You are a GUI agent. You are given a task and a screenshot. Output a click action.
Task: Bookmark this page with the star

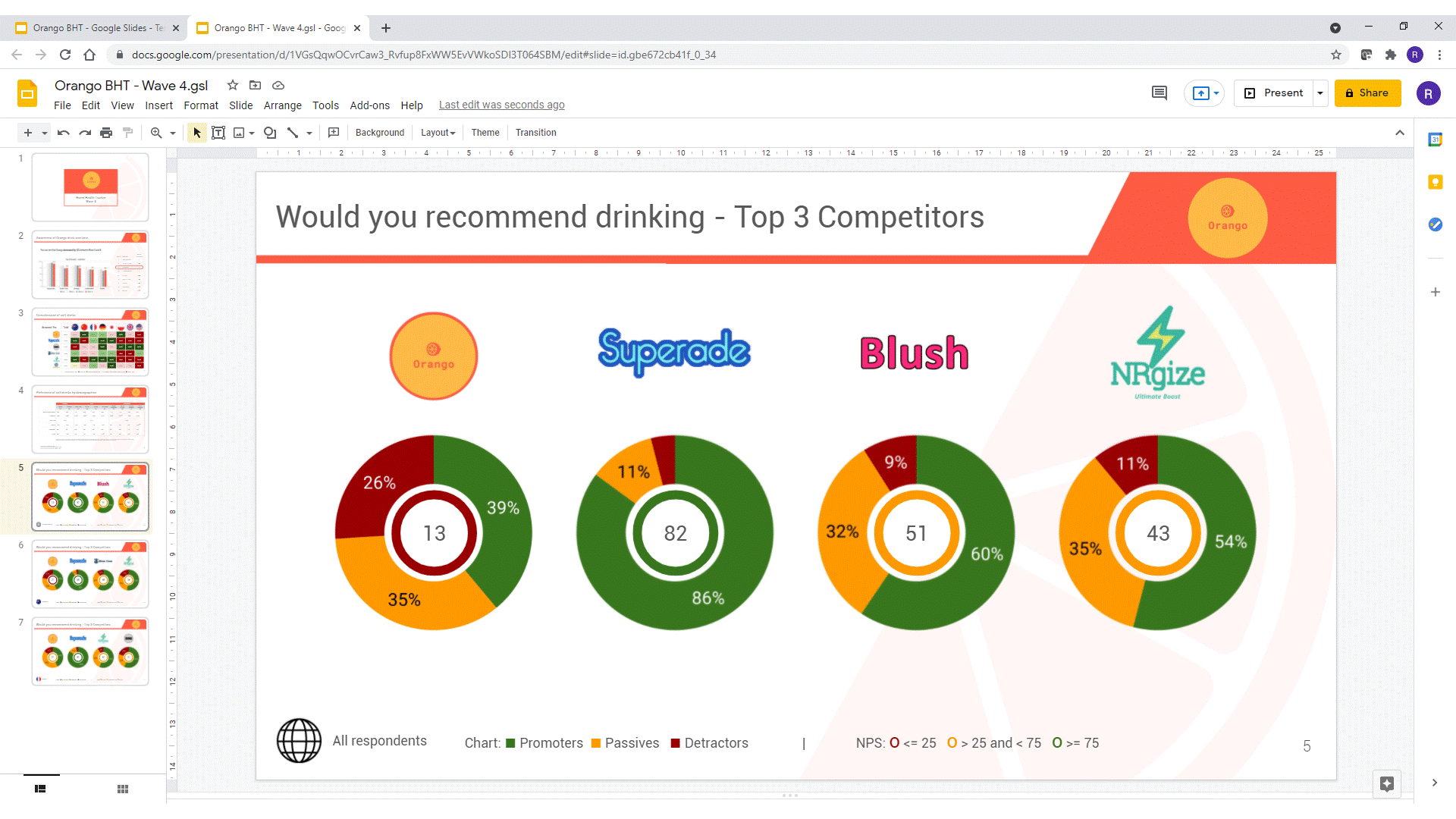(1336, 55)
